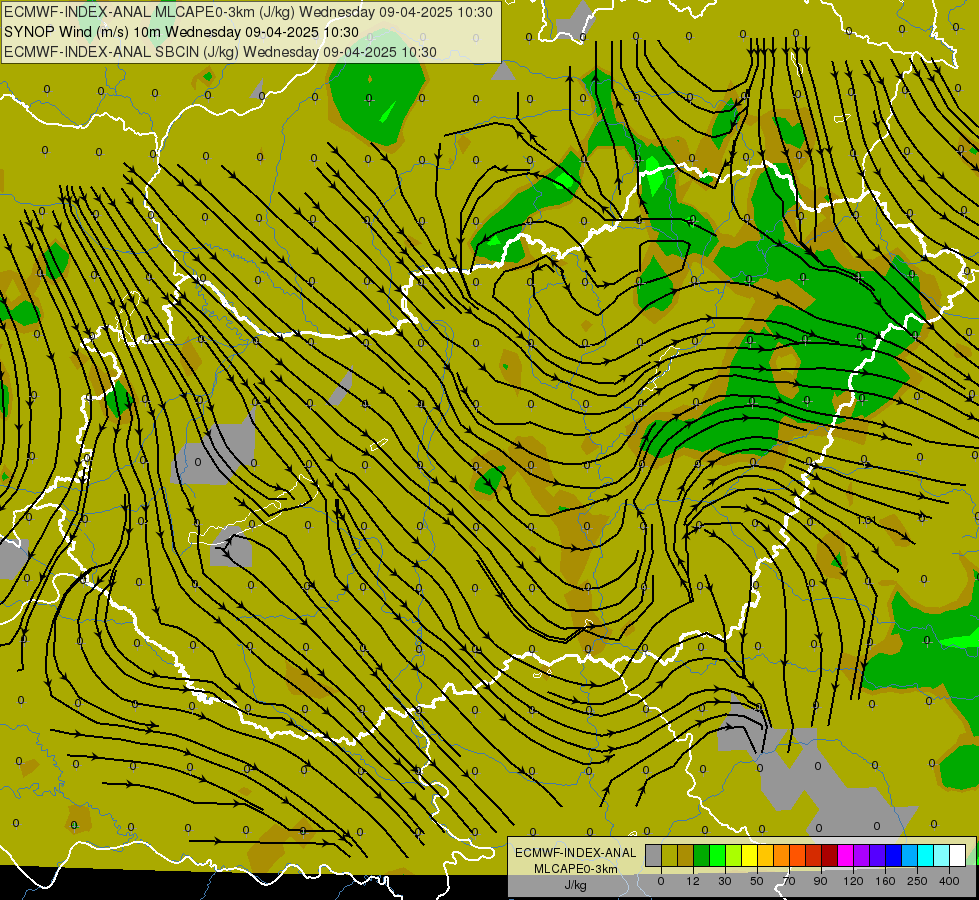The image size is (979, 900).
Task: Click the legend text MLCAPE0-3km
Action: tap(575, 869)
